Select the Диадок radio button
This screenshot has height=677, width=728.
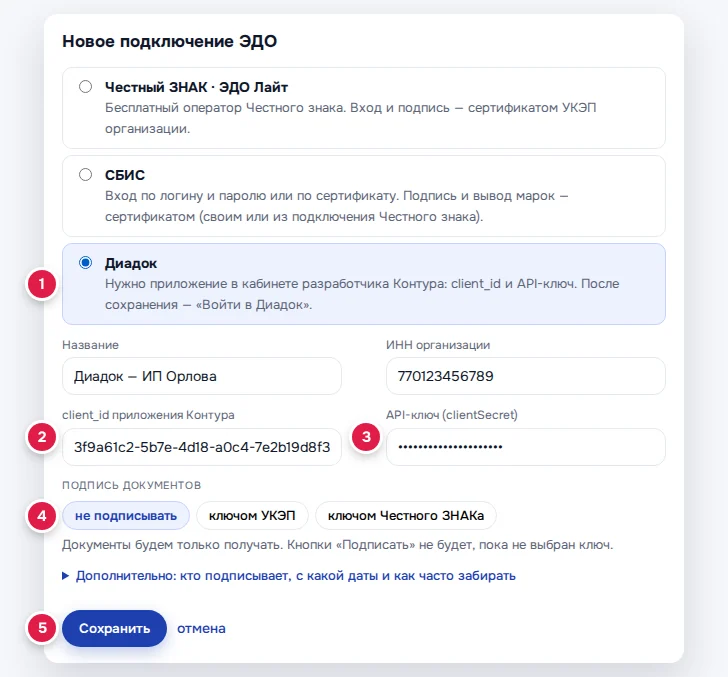[85, 263]
